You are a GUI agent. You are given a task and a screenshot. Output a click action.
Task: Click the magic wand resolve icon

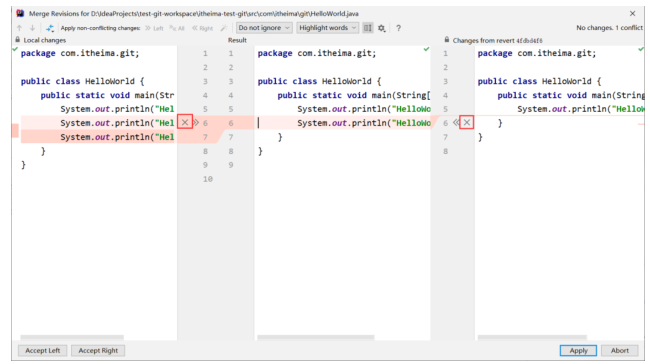point(224,28)
